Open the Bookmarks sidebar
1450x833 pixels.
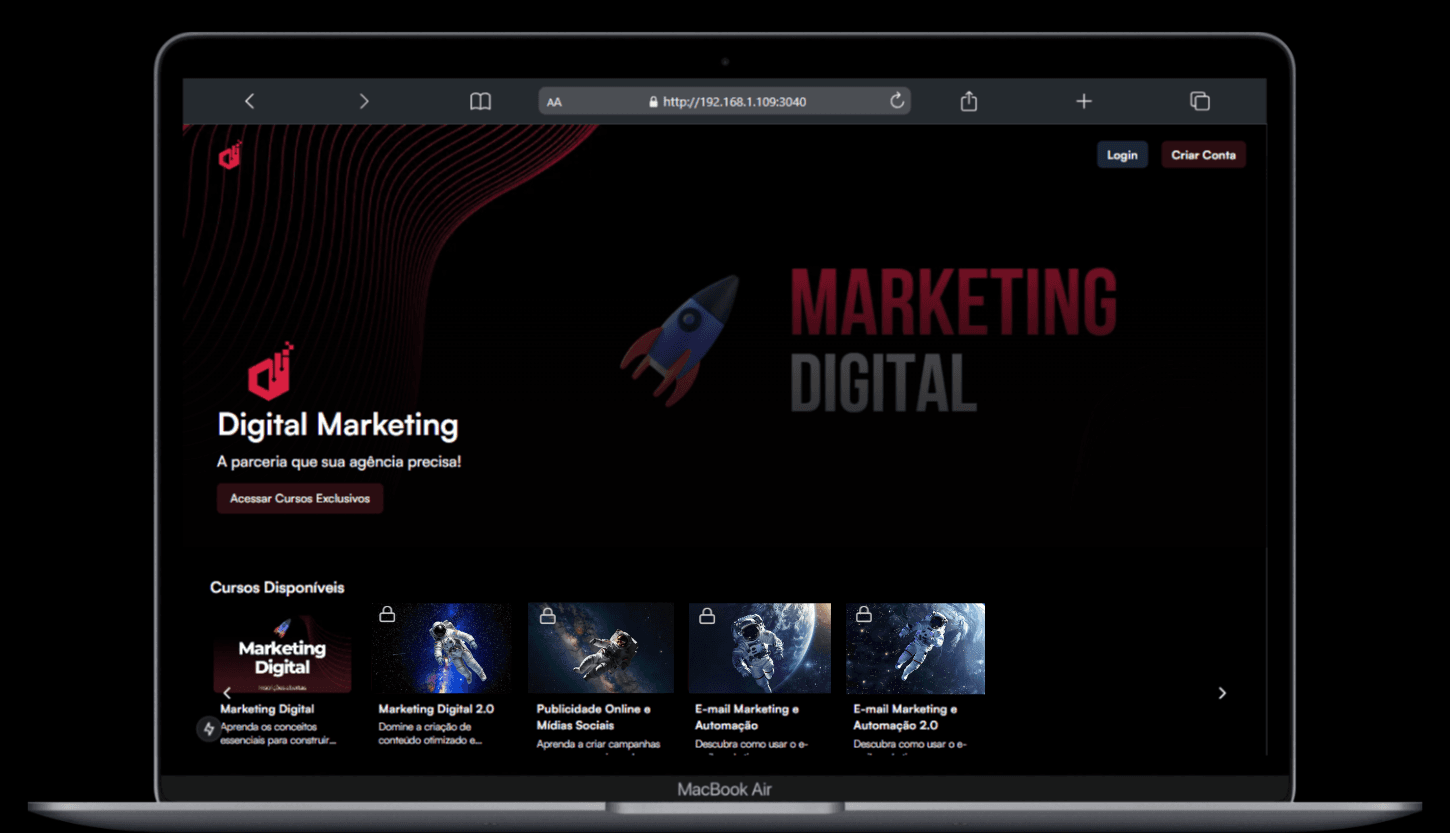click(x=480, y=101)
